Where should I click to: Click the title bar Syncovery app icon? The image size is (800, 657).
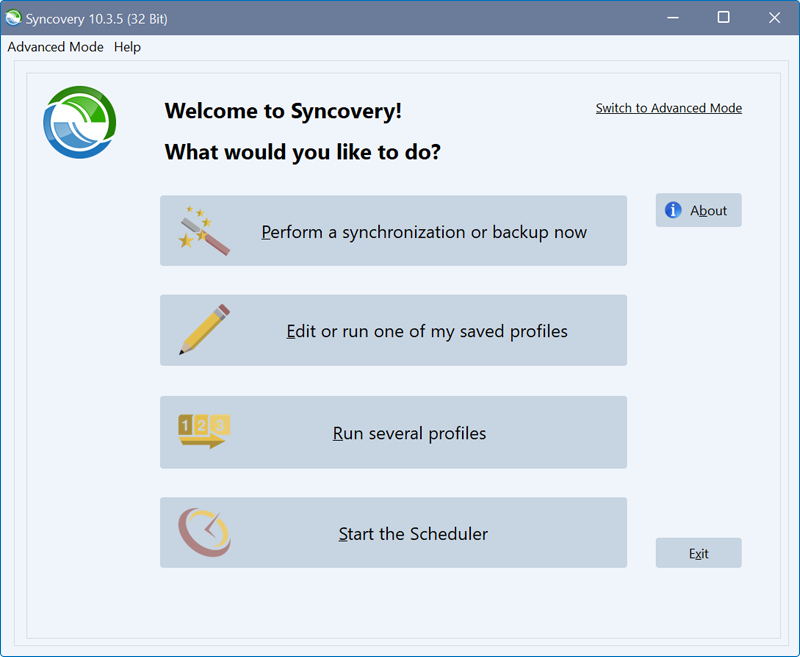click(x=13, y=18)
